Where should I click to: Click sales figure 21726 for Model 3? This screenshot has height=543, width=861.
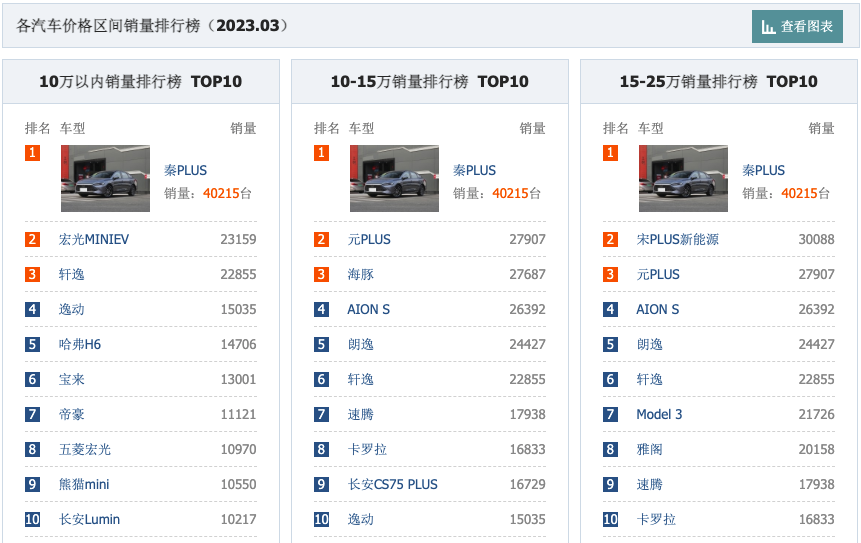[x=817, y=415]
